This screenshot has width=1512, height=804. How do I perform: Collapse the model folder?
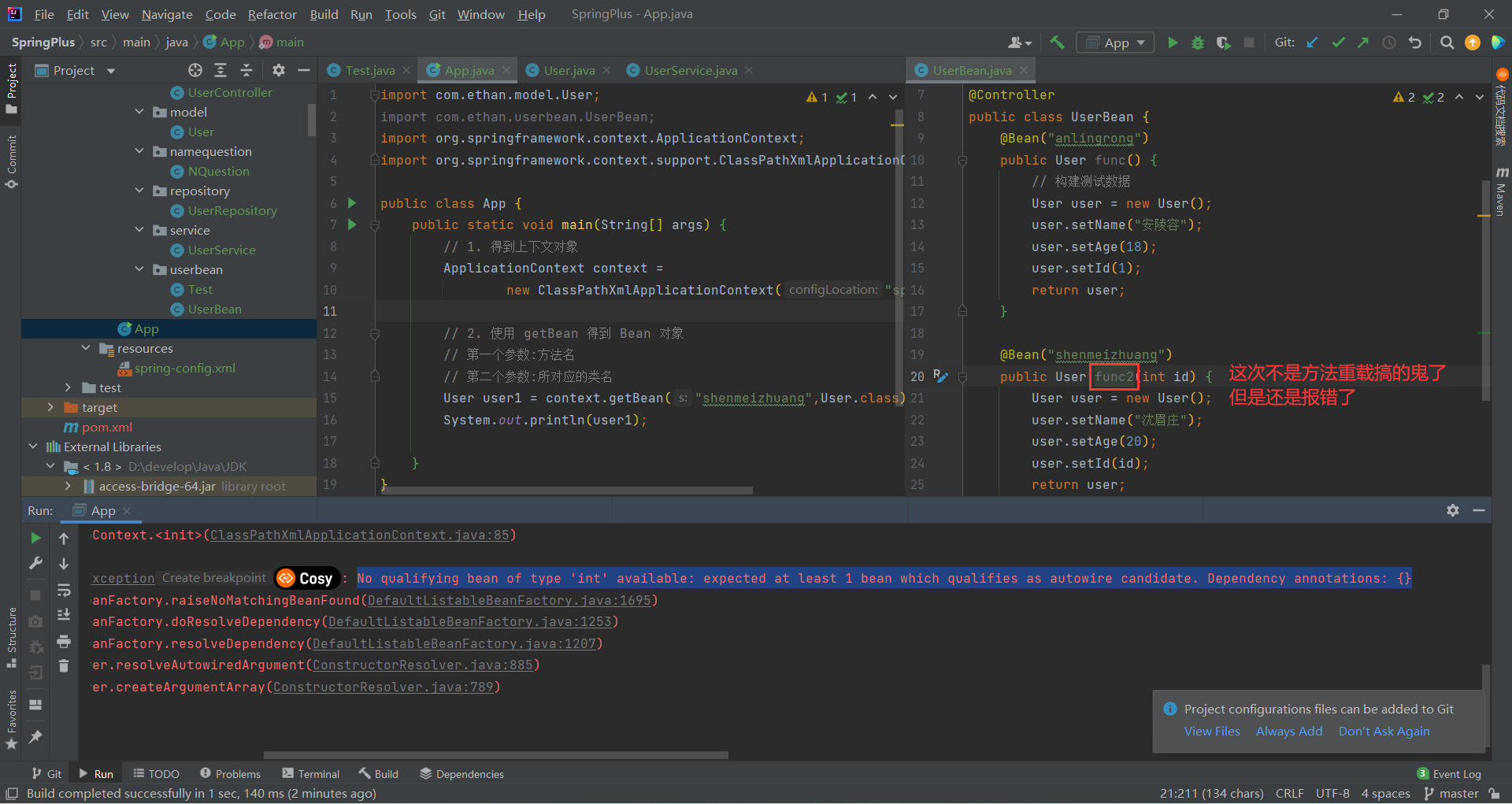pos(139,112)
